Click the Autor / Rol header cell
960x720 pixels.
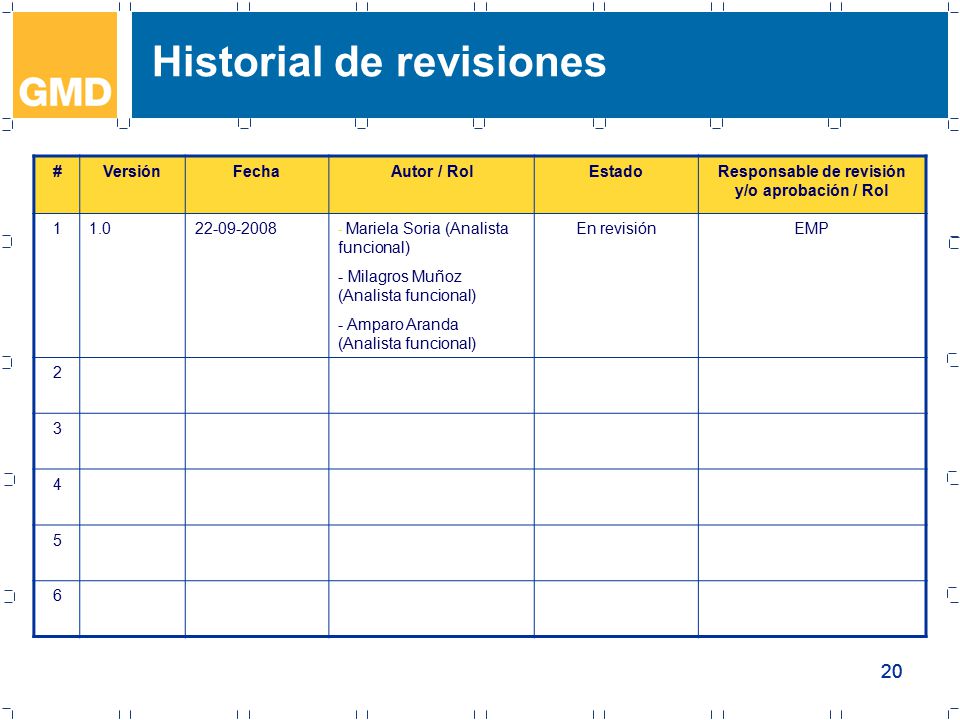(x=432, y=184)
